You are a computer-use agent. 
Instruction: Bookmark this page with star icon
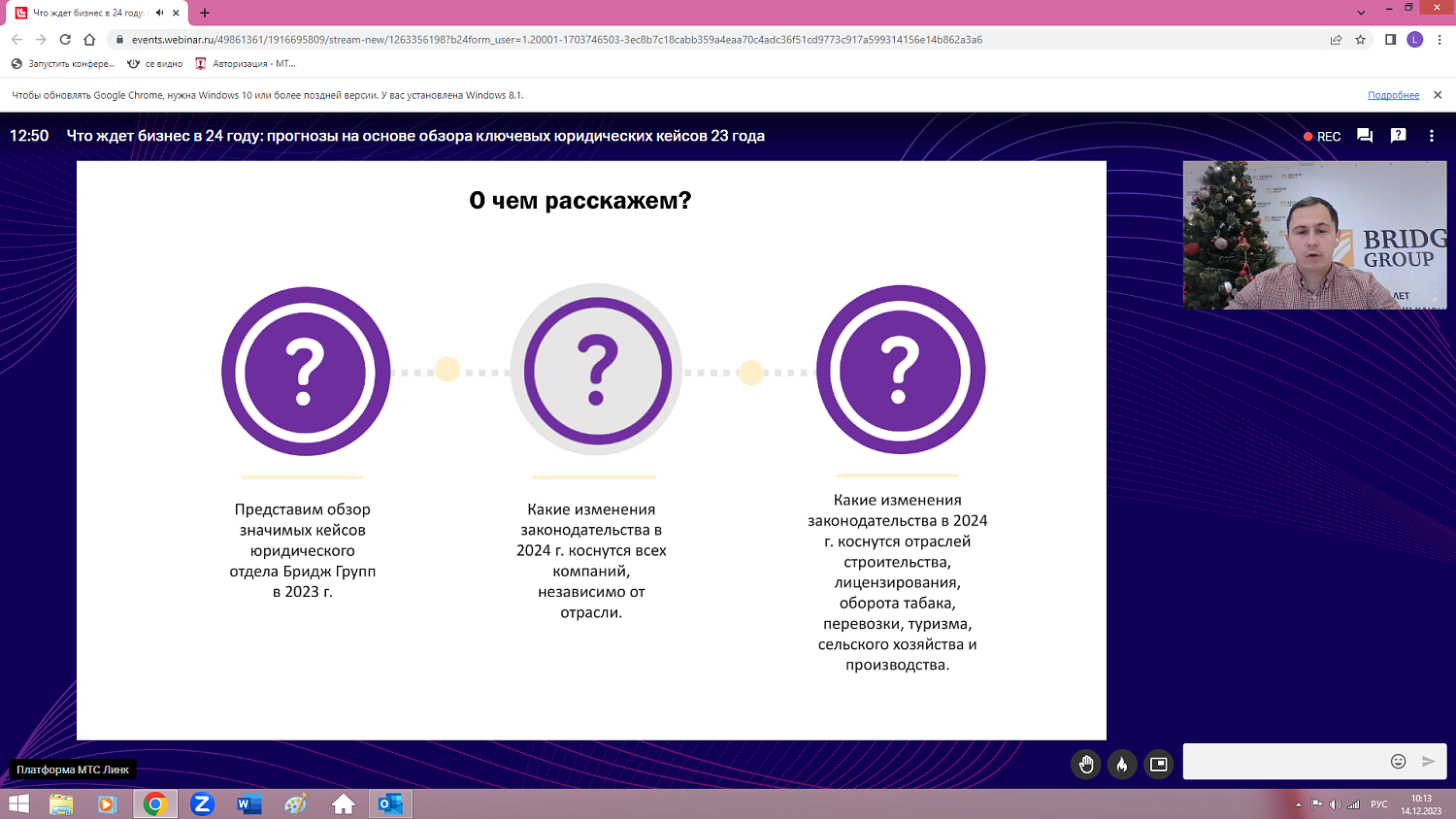[x=1361, y=40]
